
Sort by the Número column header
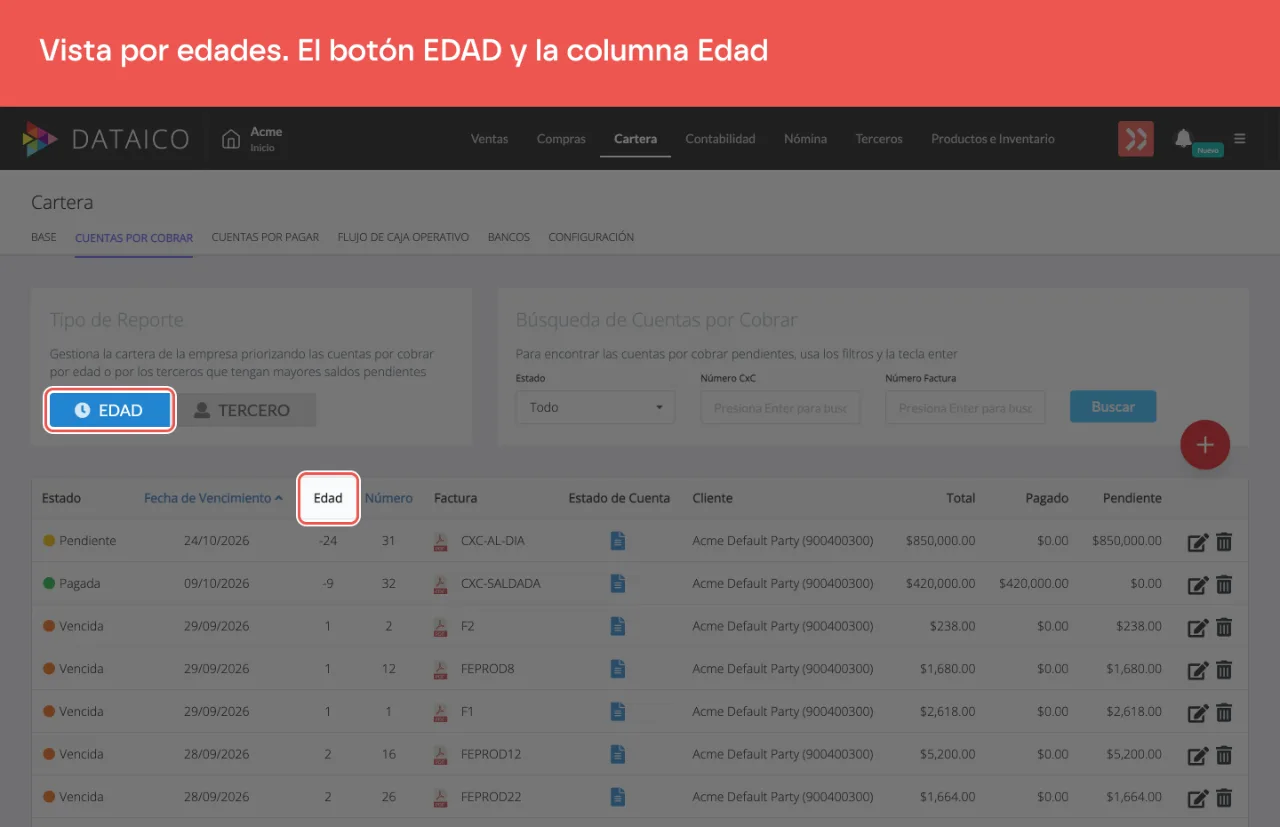(x=389, y=498)
